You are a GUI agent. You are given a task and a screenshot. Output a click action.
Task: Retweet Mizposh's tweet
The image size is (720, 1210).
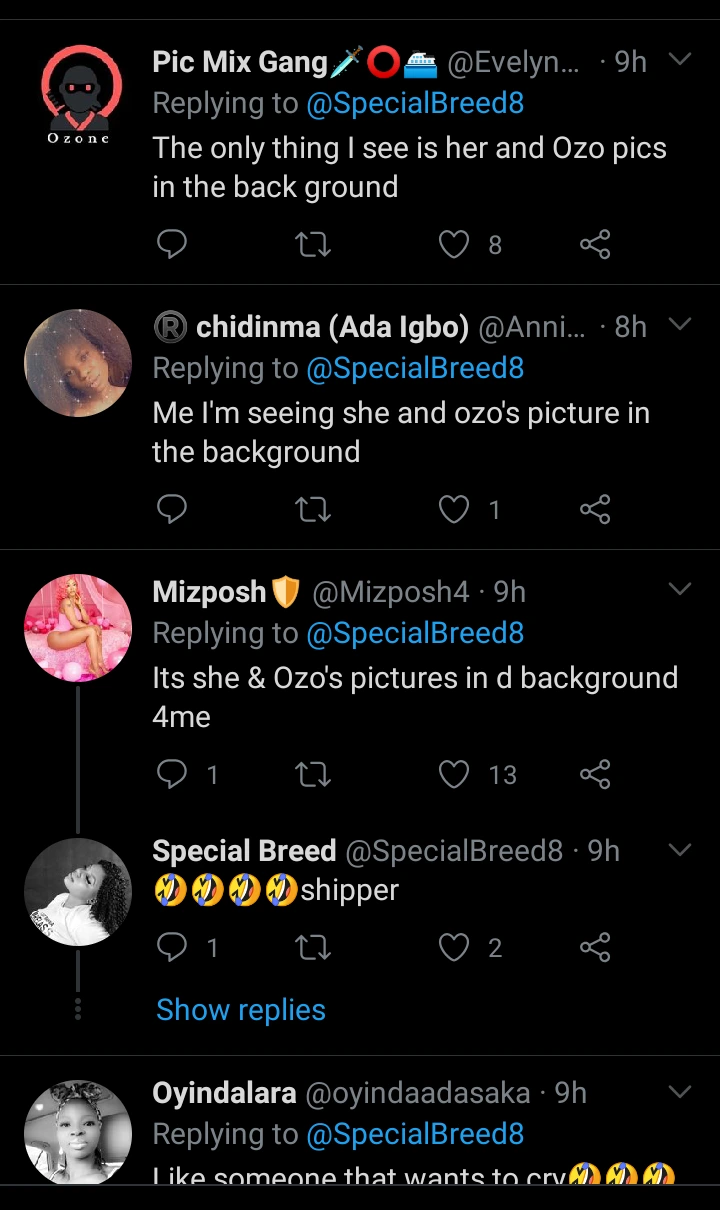tap(314, 774)
